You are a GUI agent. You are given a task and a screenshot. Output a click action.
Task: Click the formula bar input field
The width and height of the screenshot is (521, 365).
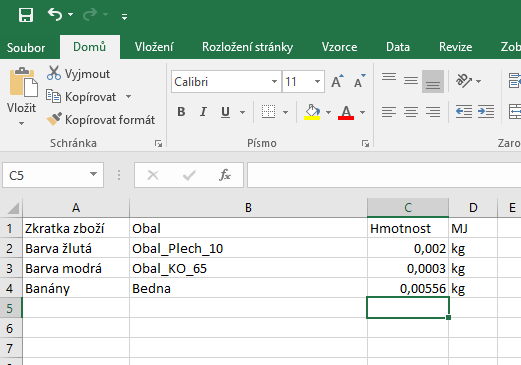(x=384, y=175)
